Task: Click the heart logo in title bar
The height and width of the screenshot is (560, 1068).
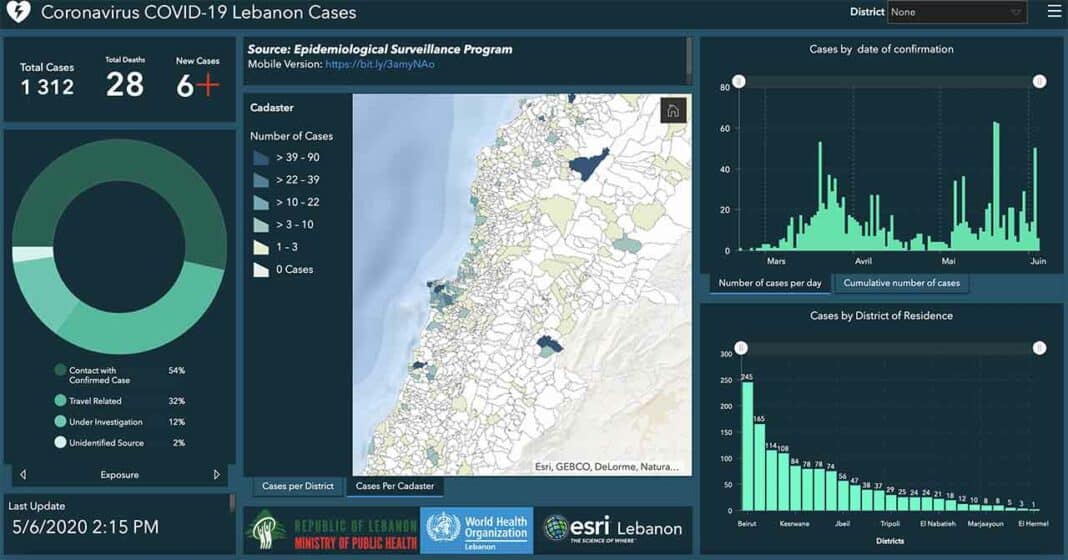Action: [18, 13]
